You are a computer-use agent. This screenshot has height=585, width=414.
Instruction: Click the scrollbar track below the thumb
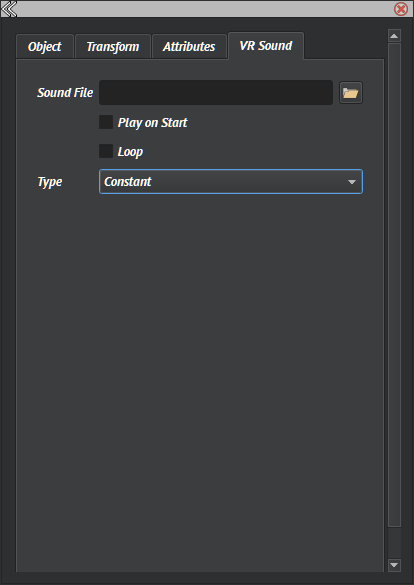click(394, 543)
